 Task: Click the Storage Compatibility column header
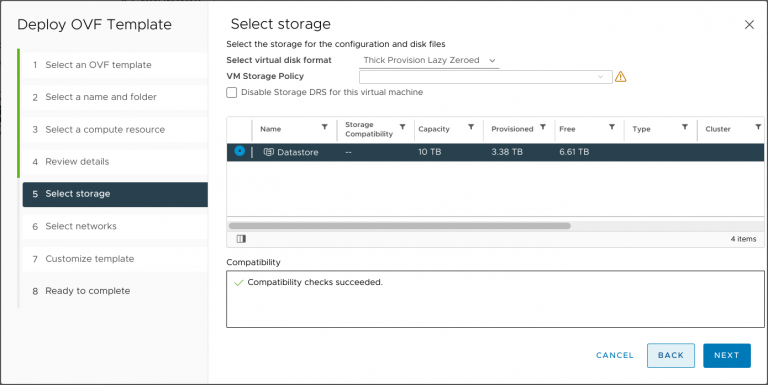369,129
